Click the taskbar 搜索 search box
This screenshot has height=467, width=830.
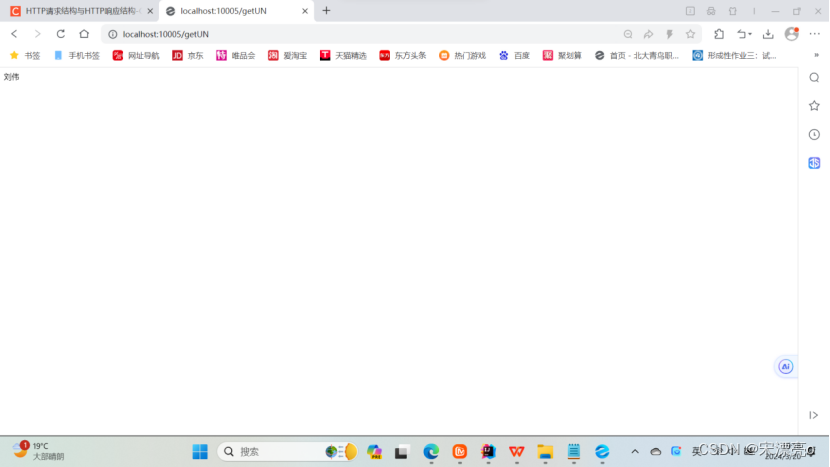click(288, 452)
